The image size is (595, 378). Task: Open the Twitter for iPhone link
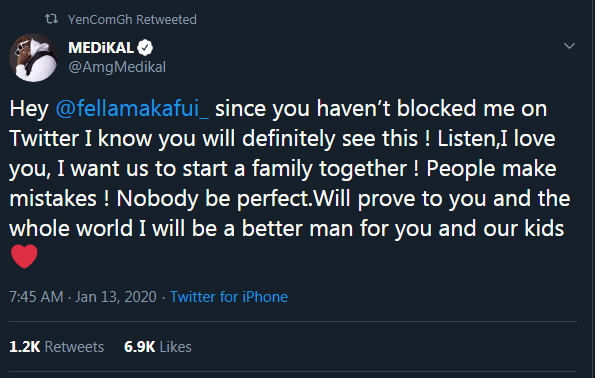(x=229, y=297)
